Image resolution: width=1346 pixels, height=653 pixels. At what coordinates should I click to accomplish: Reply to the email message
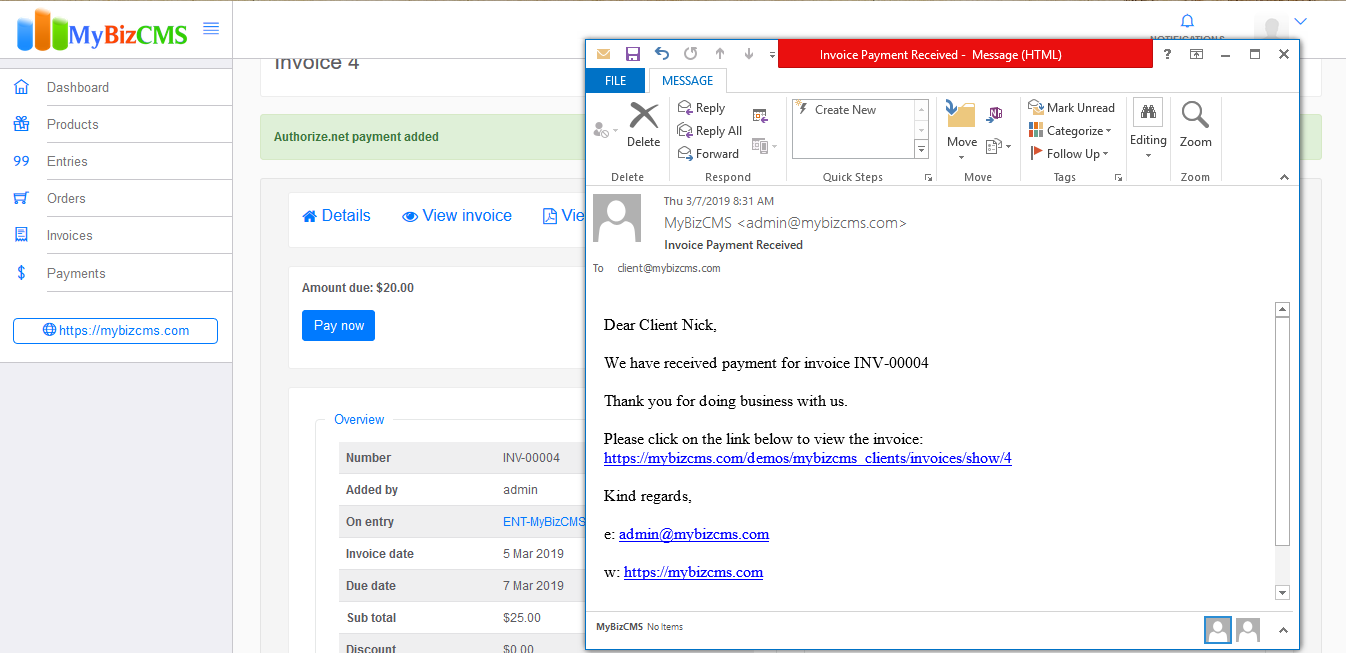coord(701,108)
